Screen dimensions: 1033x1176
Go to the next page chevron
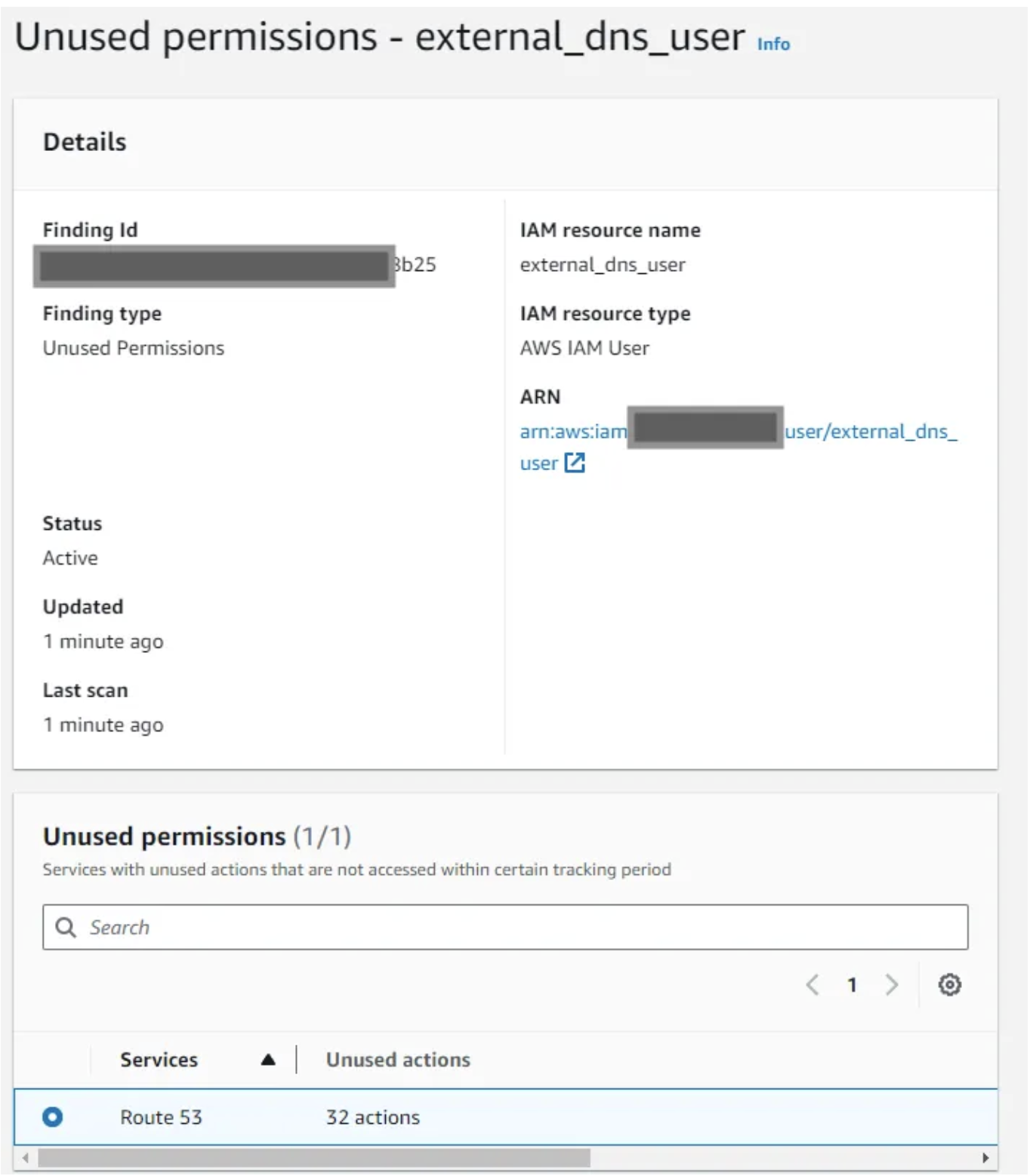point(892,984)
